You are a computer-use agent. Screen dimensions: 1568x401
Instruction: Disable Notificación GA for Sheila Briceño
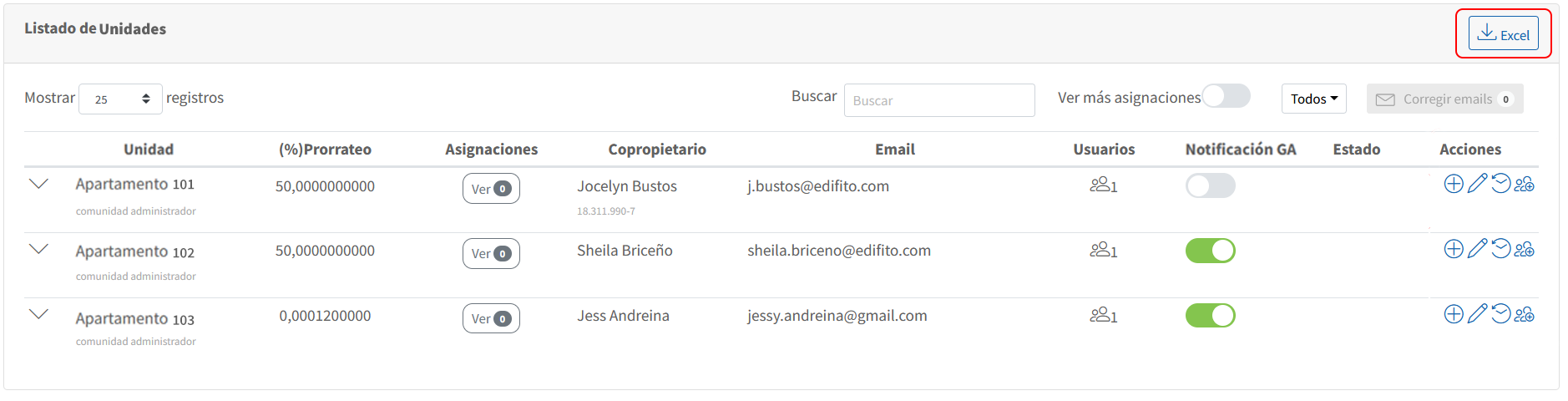[x=1210, y=251]
